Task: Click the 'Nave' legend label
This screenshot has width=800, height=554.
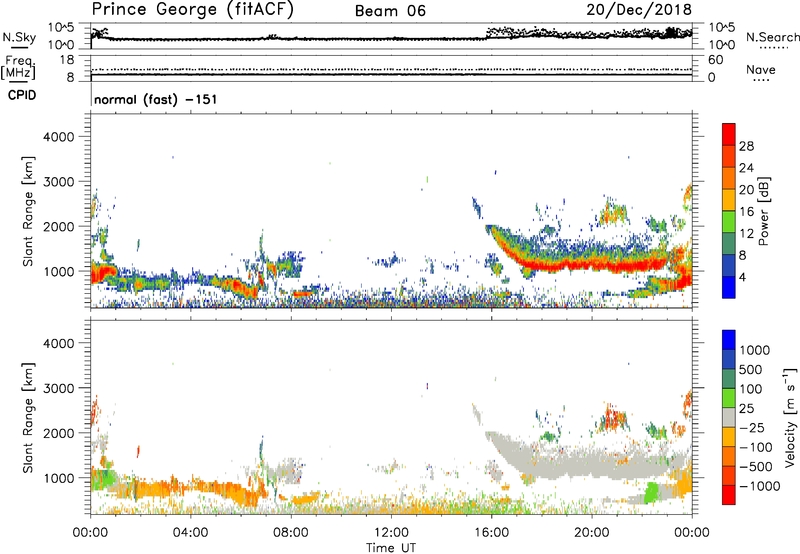Action: coord(761,69)
